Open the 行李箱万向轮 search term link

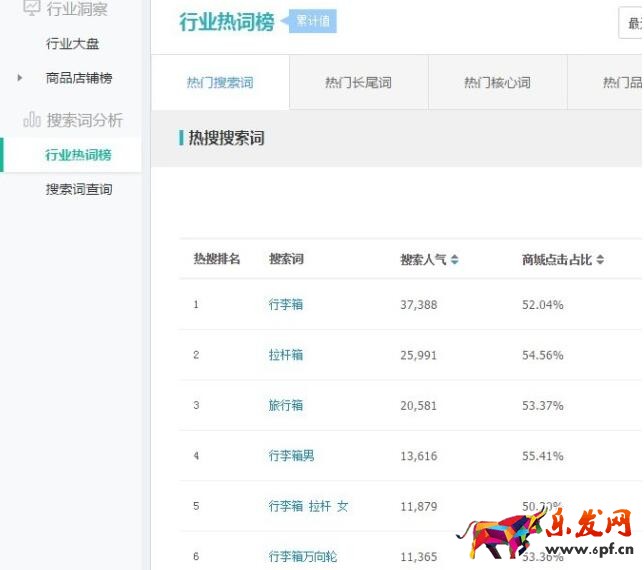(302, 556)
